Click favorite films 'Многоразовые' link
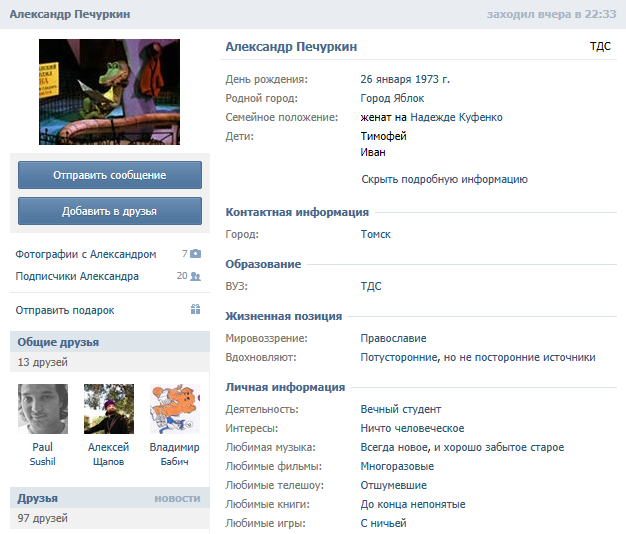Viewport: 626px width, 534px height. point(397,466)
